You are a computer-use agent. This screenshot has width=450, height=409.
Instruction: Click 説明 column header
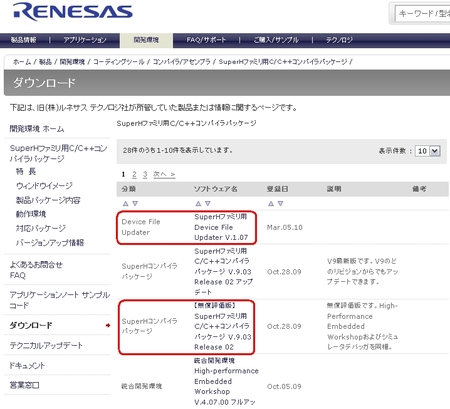[x=334, y=189]
